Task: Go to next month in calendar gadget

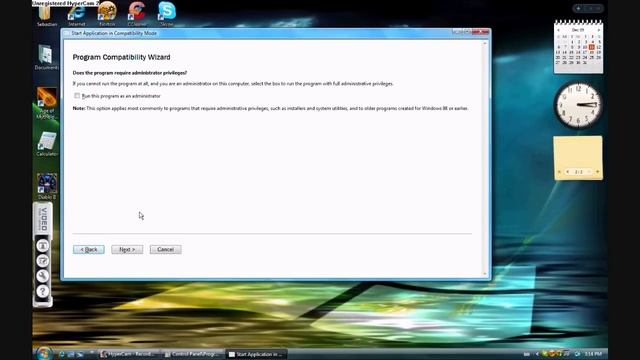Action: (x=598, y=30)
